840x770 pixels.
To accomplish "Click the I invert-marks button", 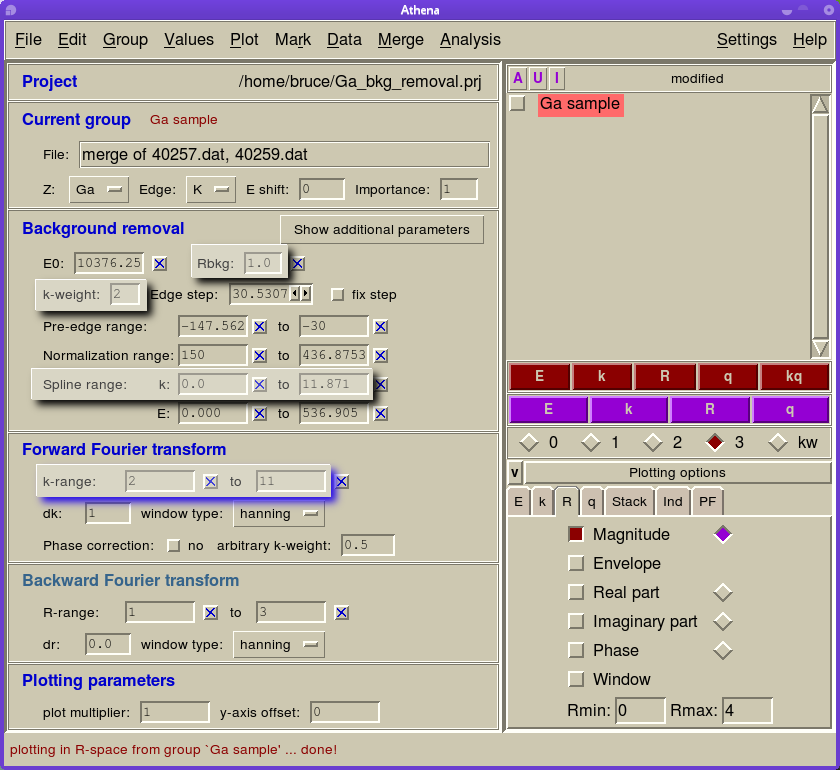I will click(557, 78).
